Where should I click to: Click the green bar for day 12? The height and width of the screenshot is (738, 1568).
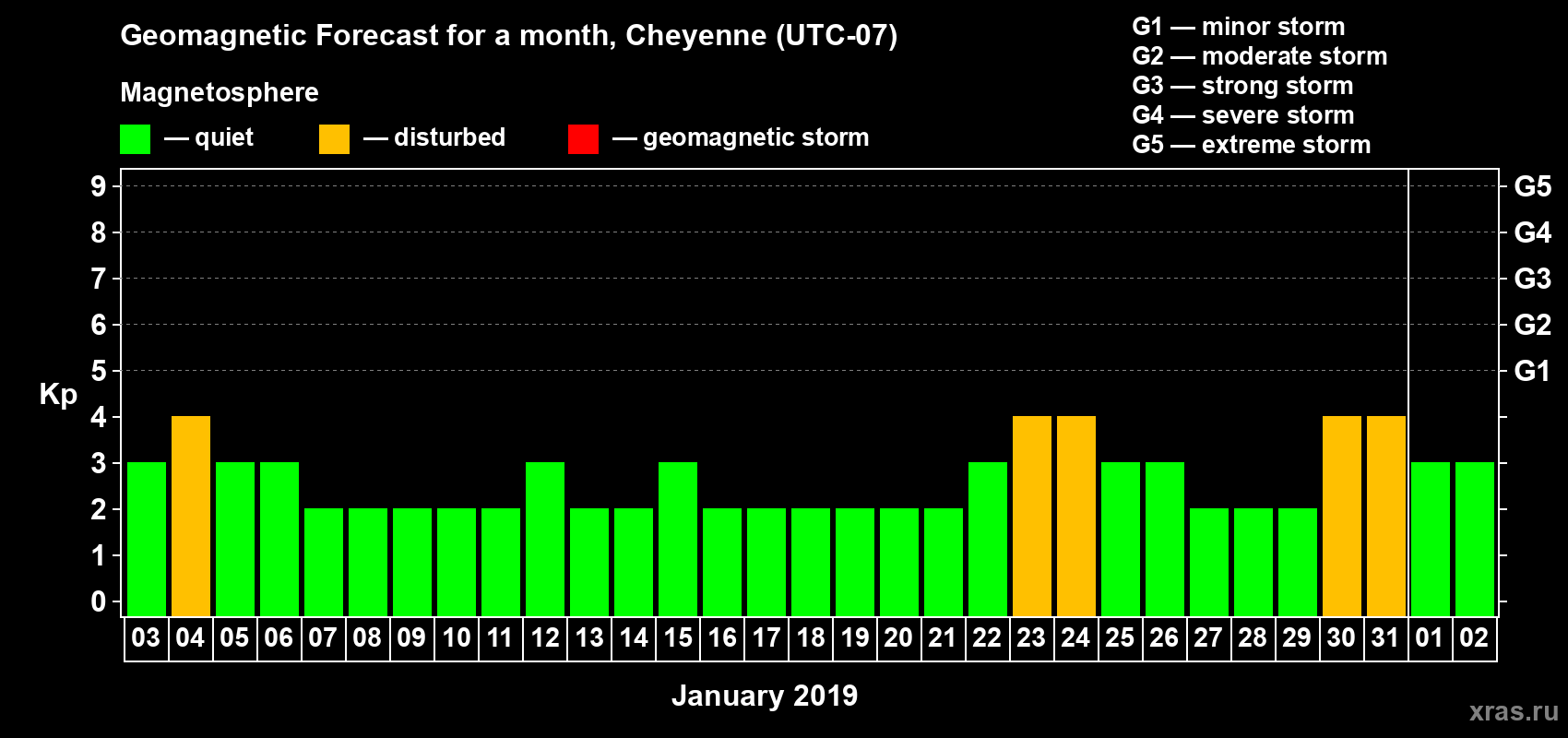[x=545, y=540]
